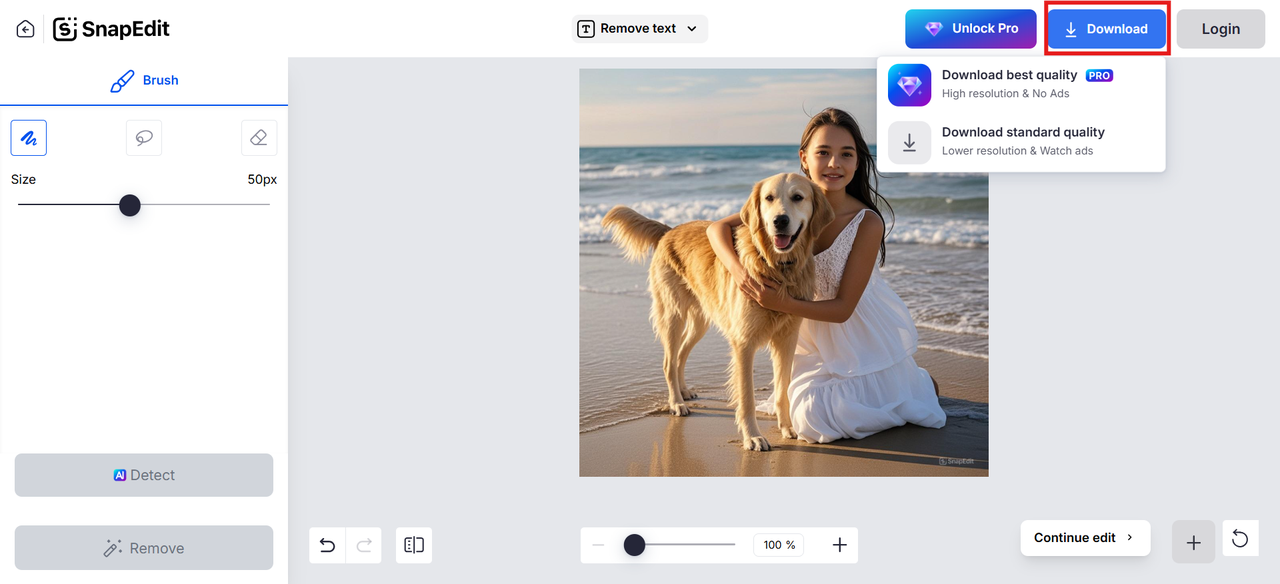Screen dimensions: 1280x584
Task: Go back using the back arrow icon
Action: pos(25,29)
